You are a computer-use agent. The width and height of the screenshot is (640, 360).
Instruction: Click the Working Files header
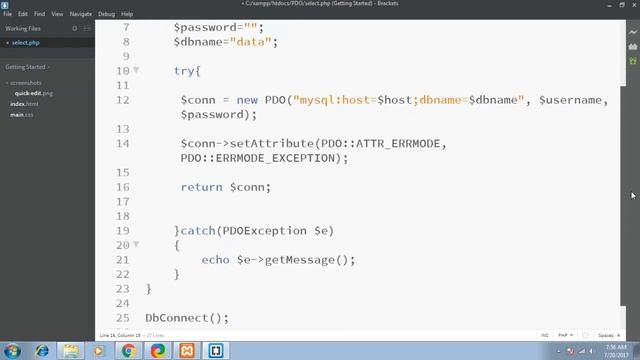tap(23, 29)
